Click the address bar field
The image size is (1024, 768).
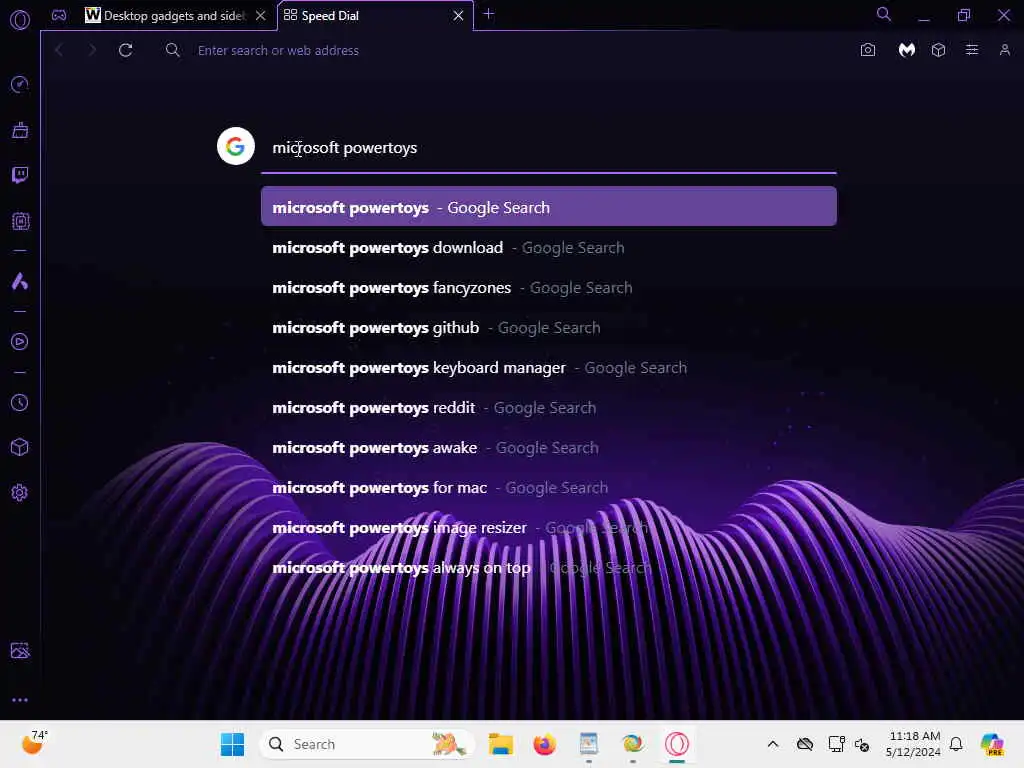click(x=509, y=50)
